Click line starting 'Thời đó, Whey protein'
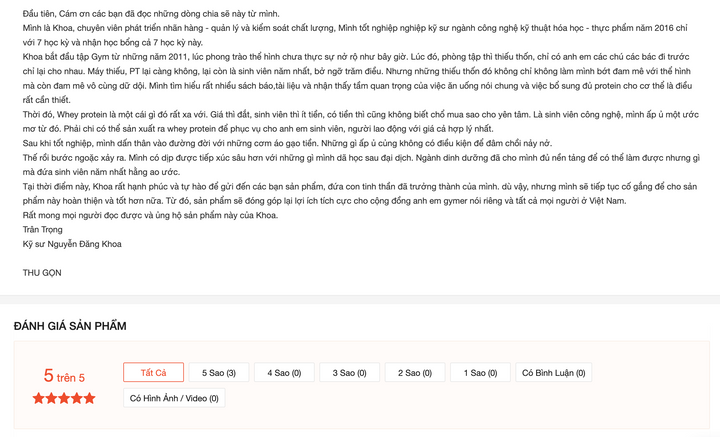720x437 pixels. (360, 114)
